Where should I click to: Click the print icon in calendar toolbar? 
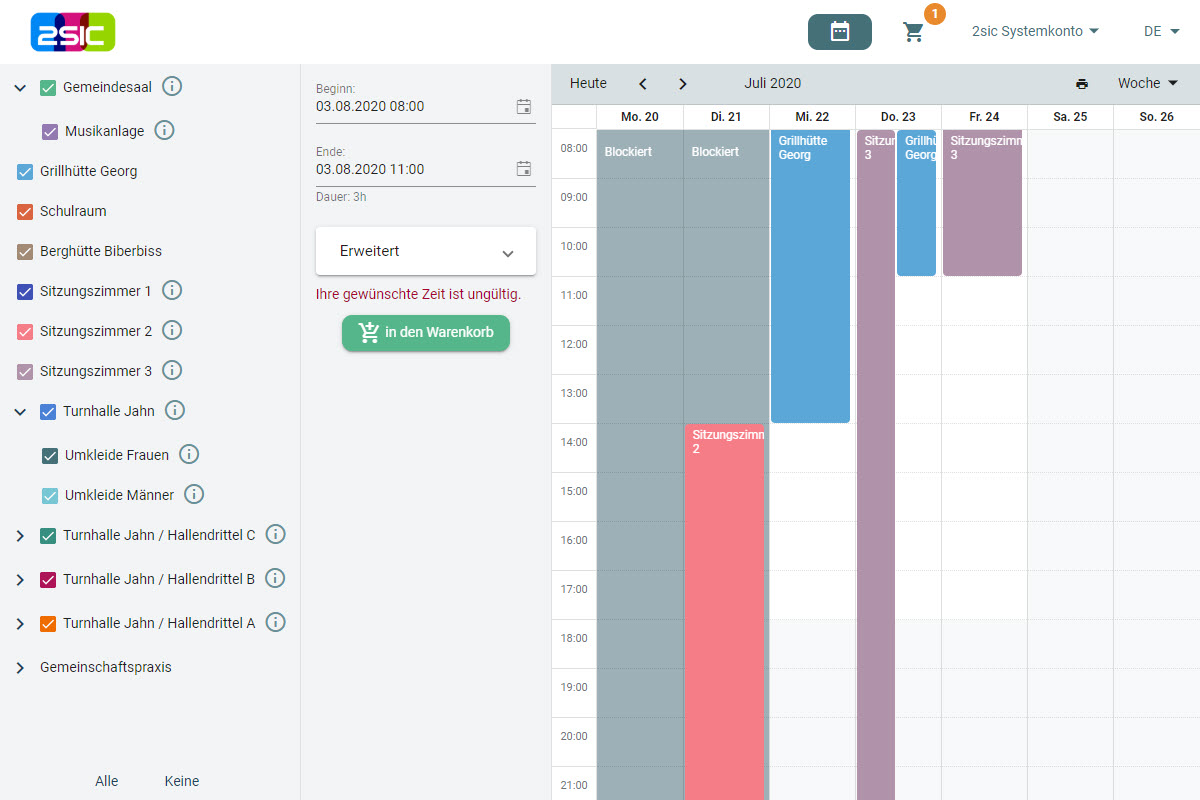pos(1082,84)
